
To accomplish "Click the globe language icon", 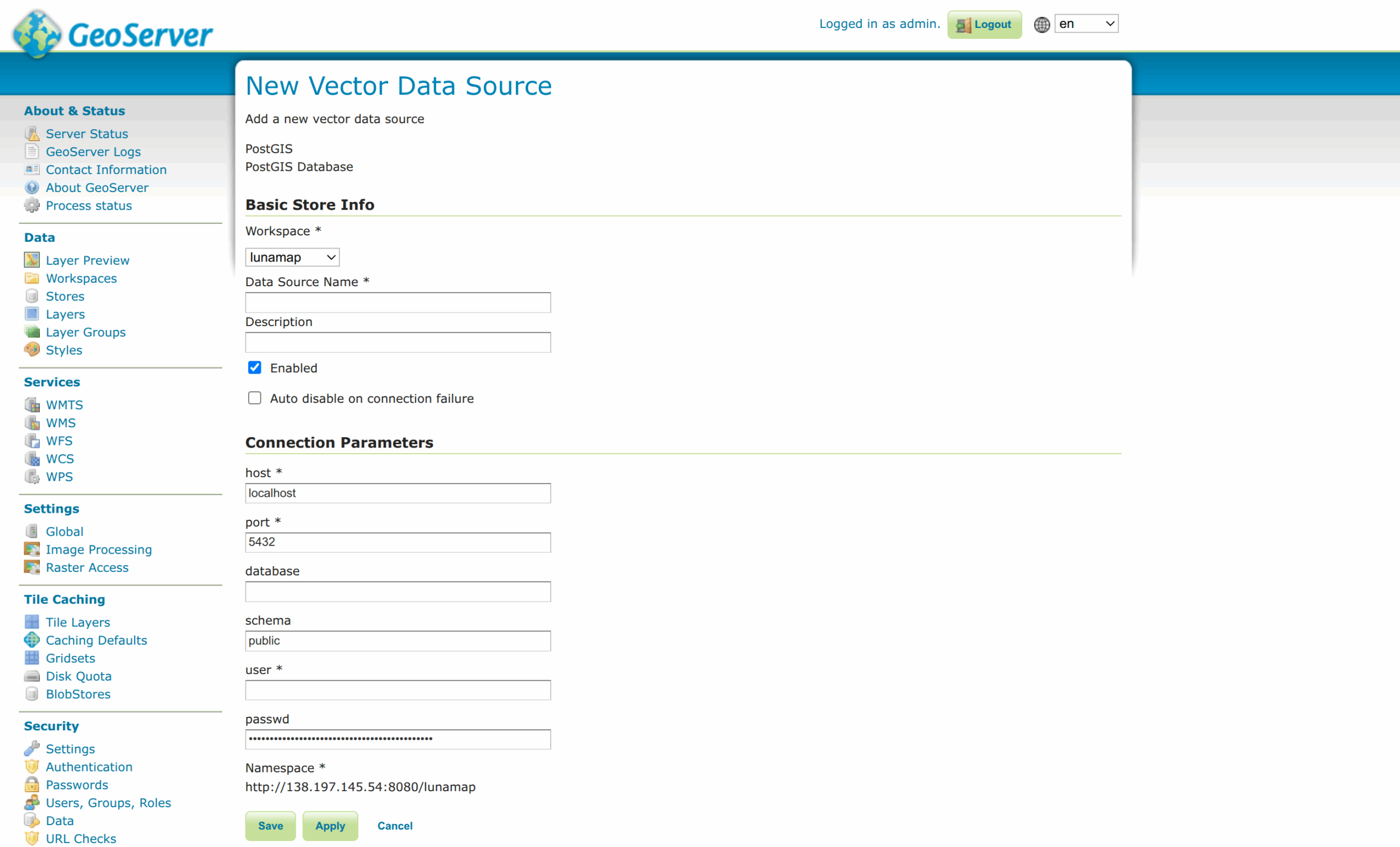I will click(1042, 25).
